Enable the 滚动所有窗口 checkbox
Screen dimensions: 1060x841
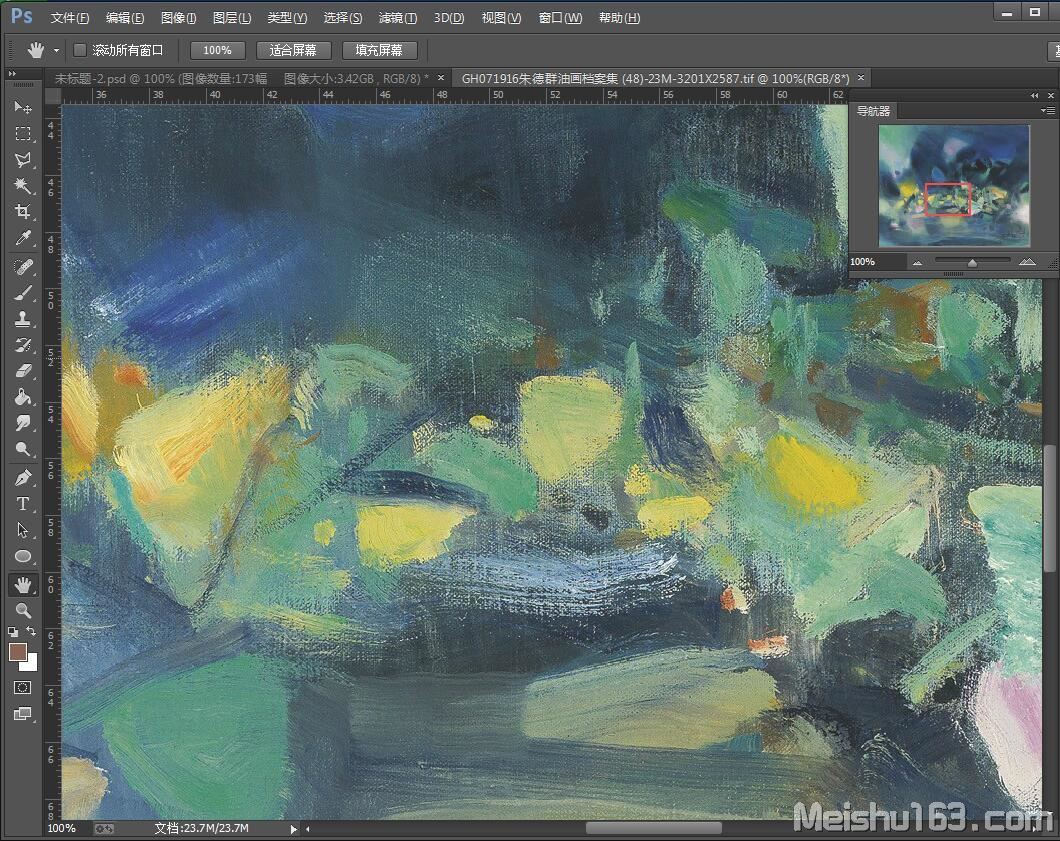(80, 50)
